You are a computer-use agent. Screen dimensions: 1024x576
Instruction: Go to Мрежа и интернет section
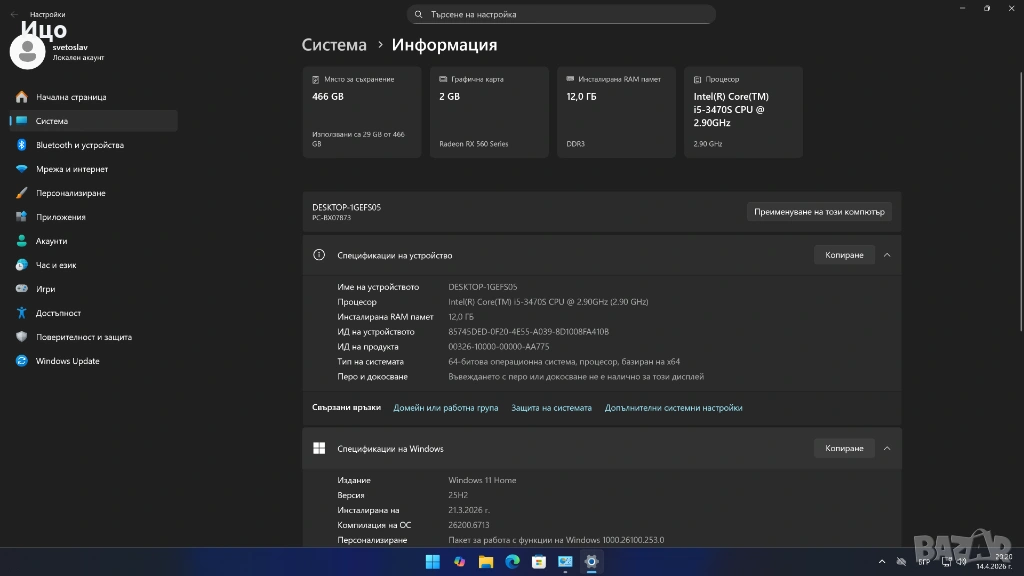pos(71,169)
